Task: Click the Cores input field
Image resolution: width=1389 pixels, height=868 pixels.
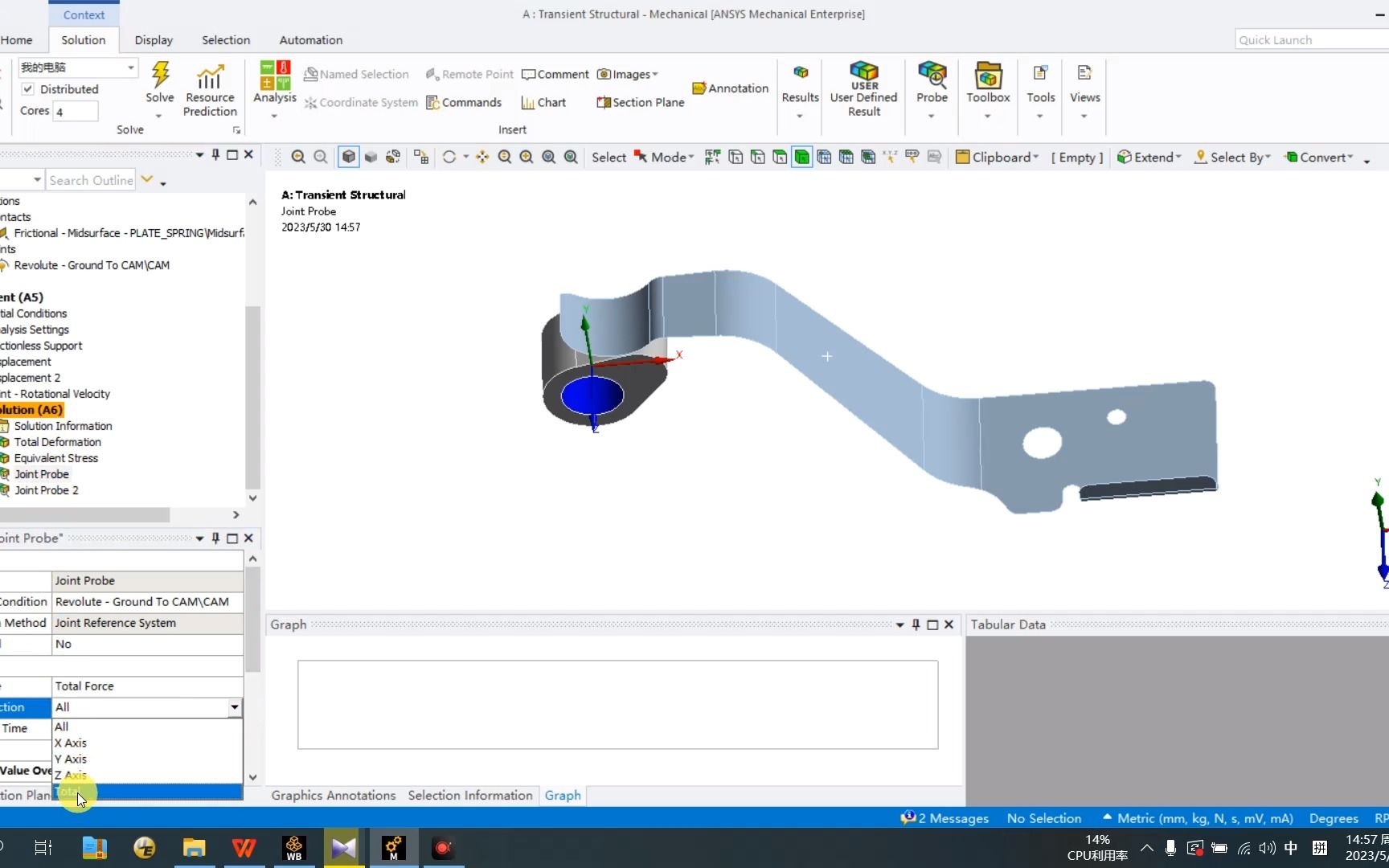Action: (76, 112)
